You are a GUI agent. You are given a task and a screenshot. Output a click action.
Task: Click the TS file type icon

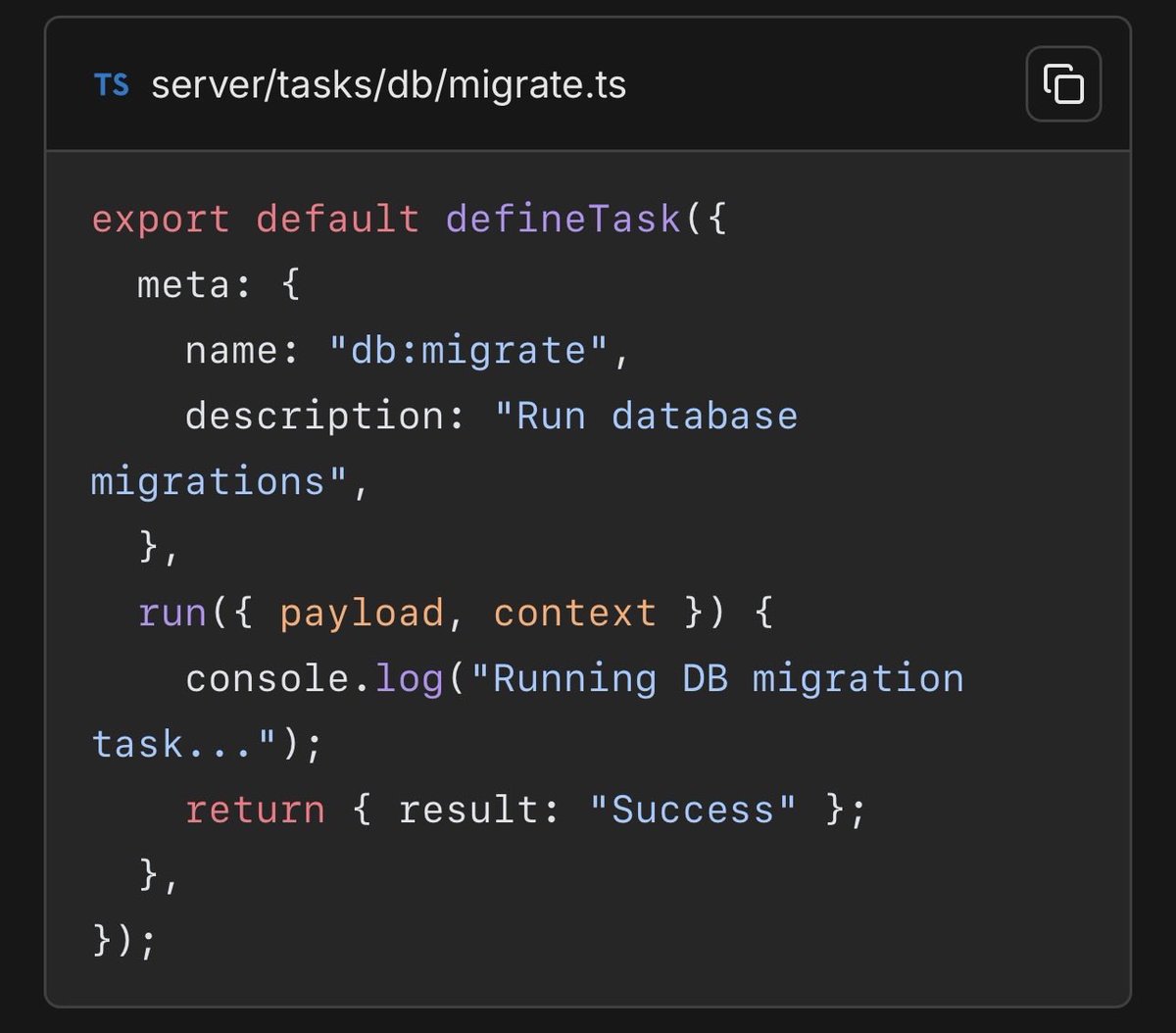pos(111,85)
